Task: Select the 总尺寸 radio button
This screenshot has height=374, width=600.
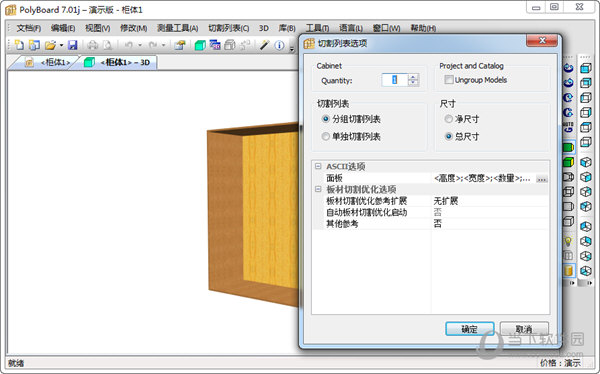Action: [x=448, y=136]
